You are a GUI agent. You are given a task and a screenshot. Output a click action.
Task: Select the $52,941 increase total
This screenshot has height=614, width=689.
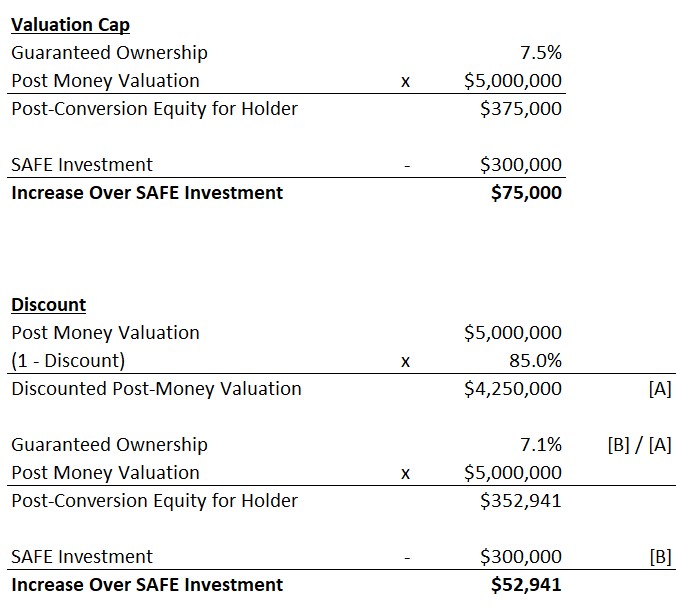(526, 585)
